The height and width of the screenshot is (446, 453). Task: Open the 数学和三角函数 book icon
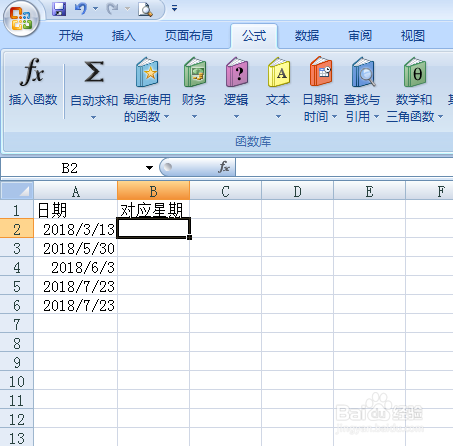click(x=415, y=72)
